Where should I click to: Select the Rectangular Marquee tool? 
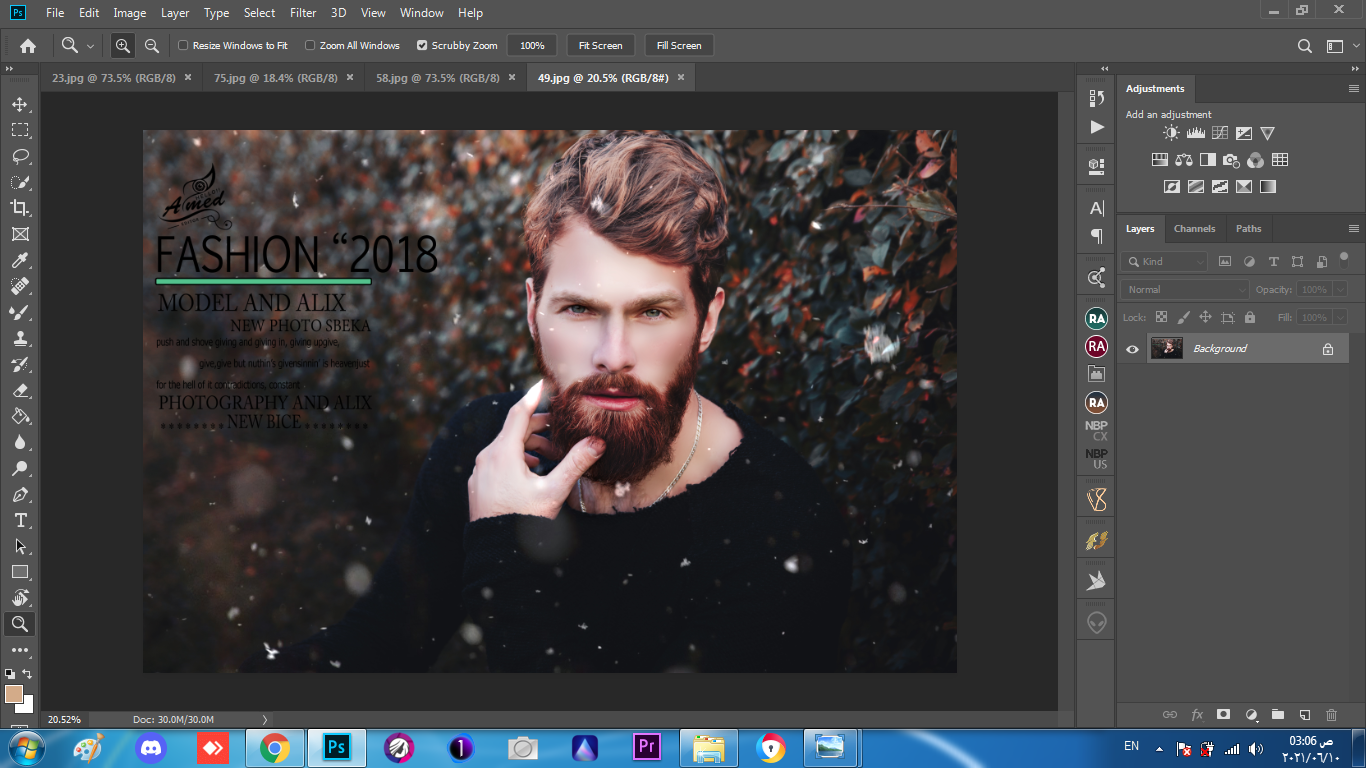(x=20, y=130)
